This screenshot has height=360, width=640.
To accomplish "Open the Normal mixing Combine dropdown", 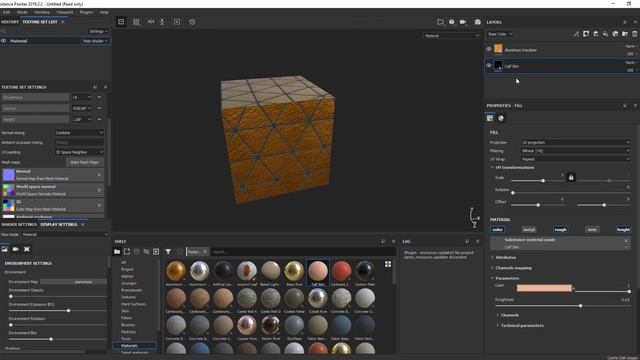I will (x=79, y=133).
